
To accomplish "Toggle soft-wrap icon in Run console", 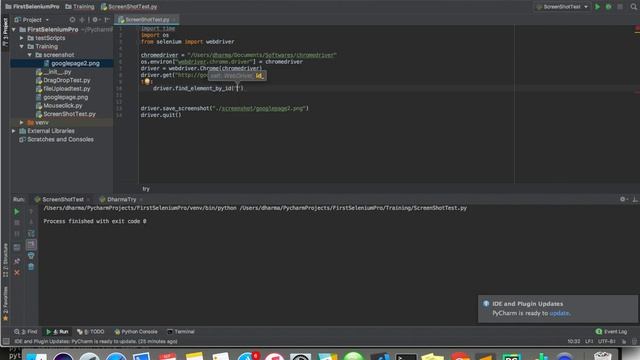I will (x=31, y=233).
